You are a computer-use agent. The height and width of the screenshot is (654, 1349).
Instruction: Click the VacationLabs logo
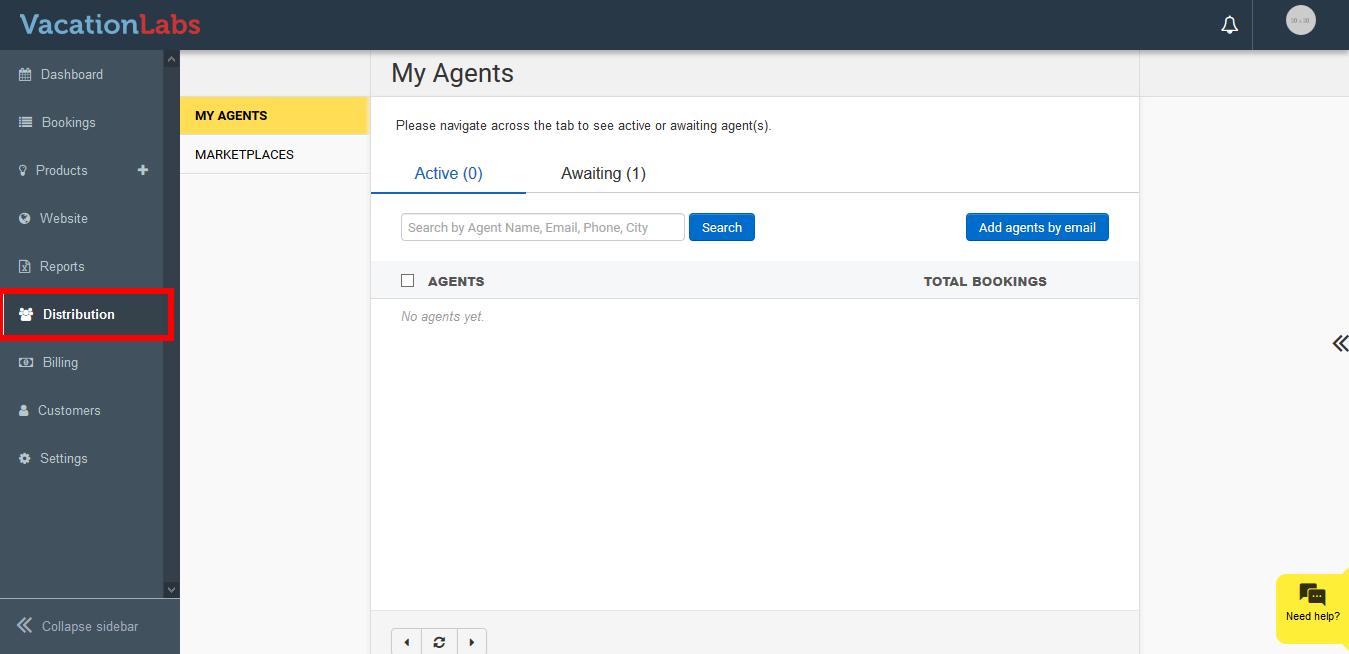coord(110,24)
